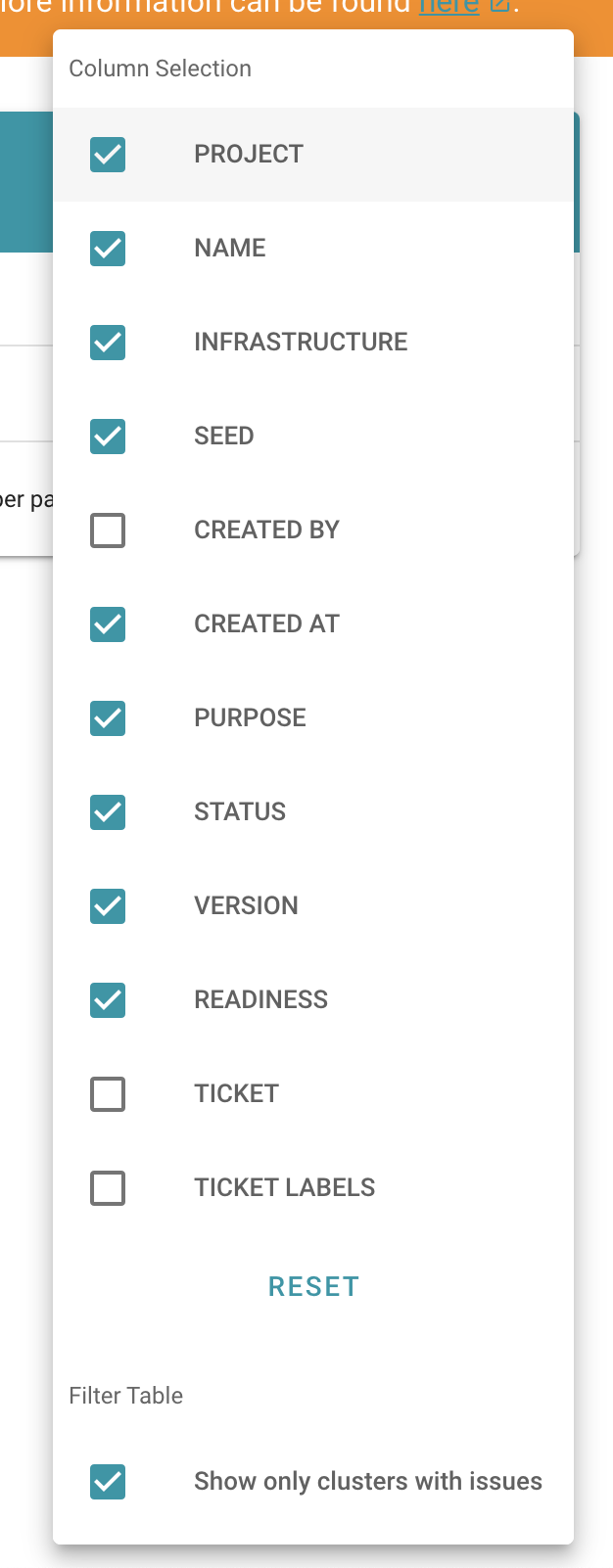Click the RESET button

tap(313, 1285)
